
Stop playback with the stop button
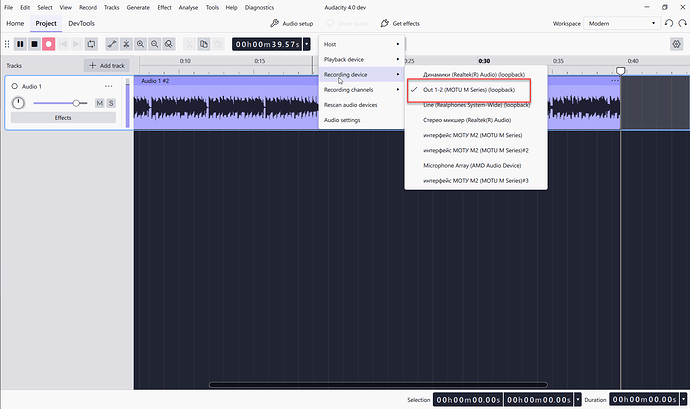click(34, 44)
